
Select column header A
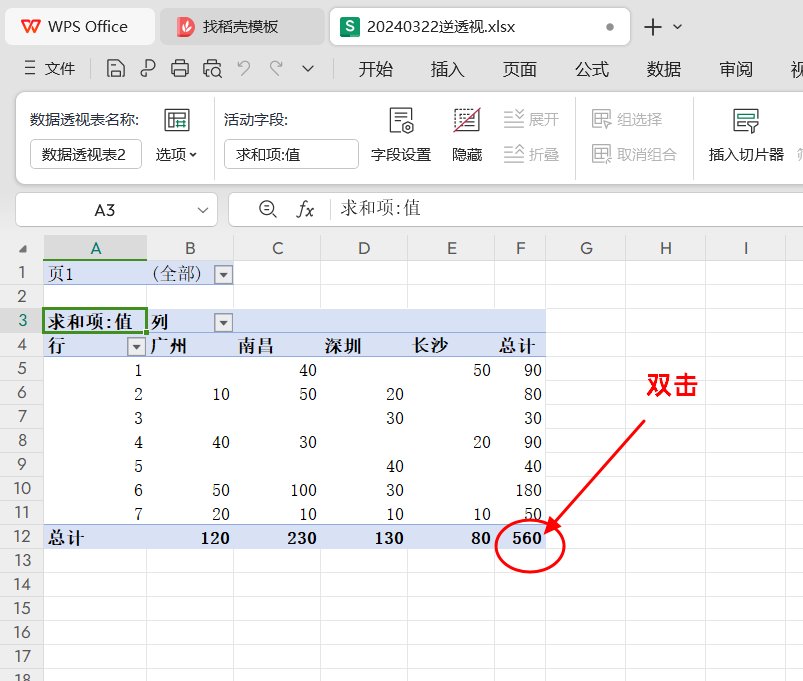[95, 248]
